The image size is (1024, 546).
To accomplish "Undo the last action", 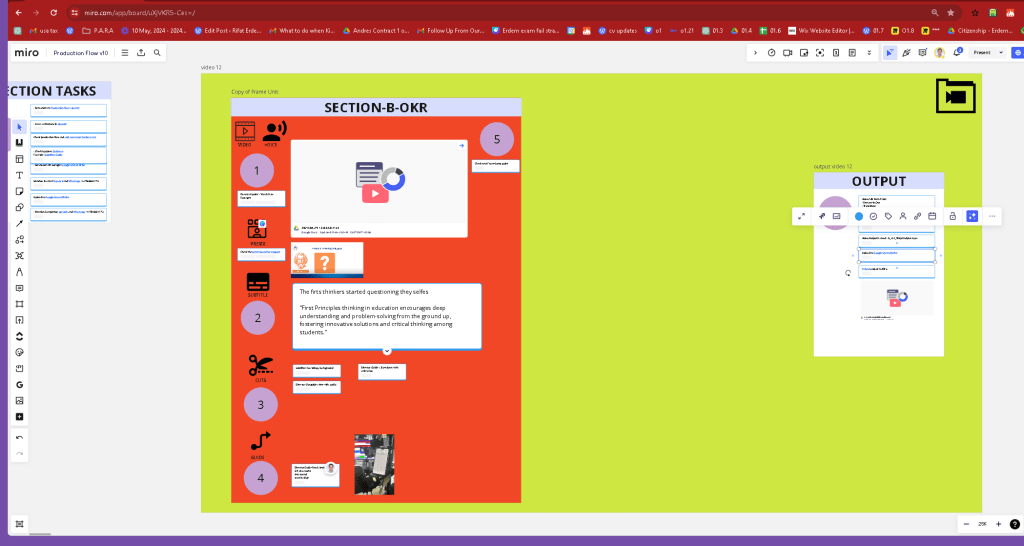I will click(20, 438).
